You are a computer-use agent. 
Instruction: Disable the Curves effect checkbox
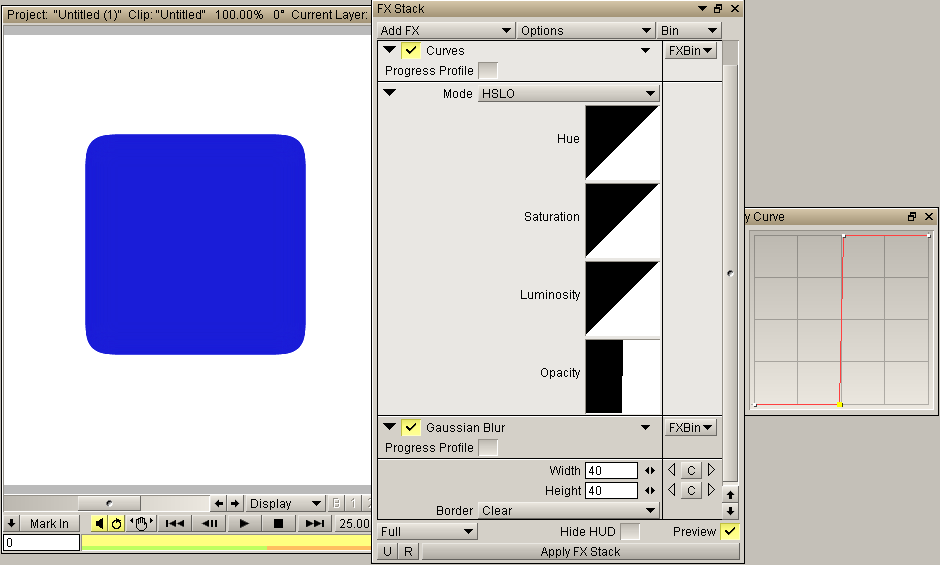[x=411, y=50]
